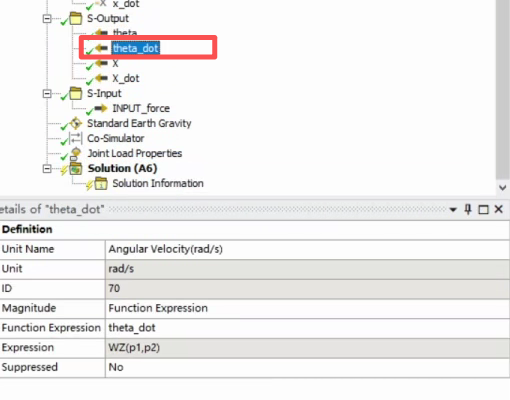The width and height of the screenshot is (510, 400).
Task: Collapse the Solution (A6) branch
Action: (x=47, y=169)
